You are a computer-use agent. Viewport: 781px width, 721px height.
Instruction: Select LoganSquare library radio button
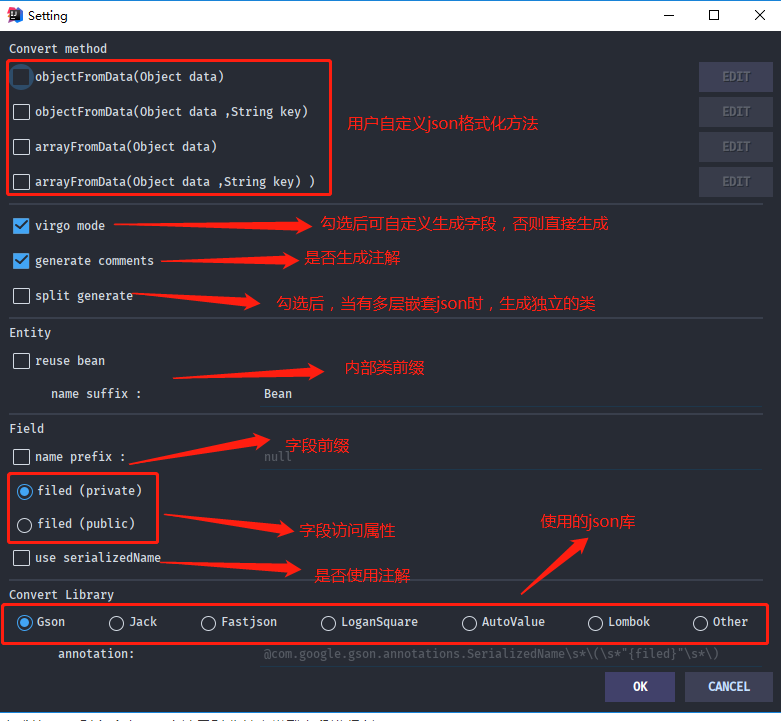(x=328, y=623)
